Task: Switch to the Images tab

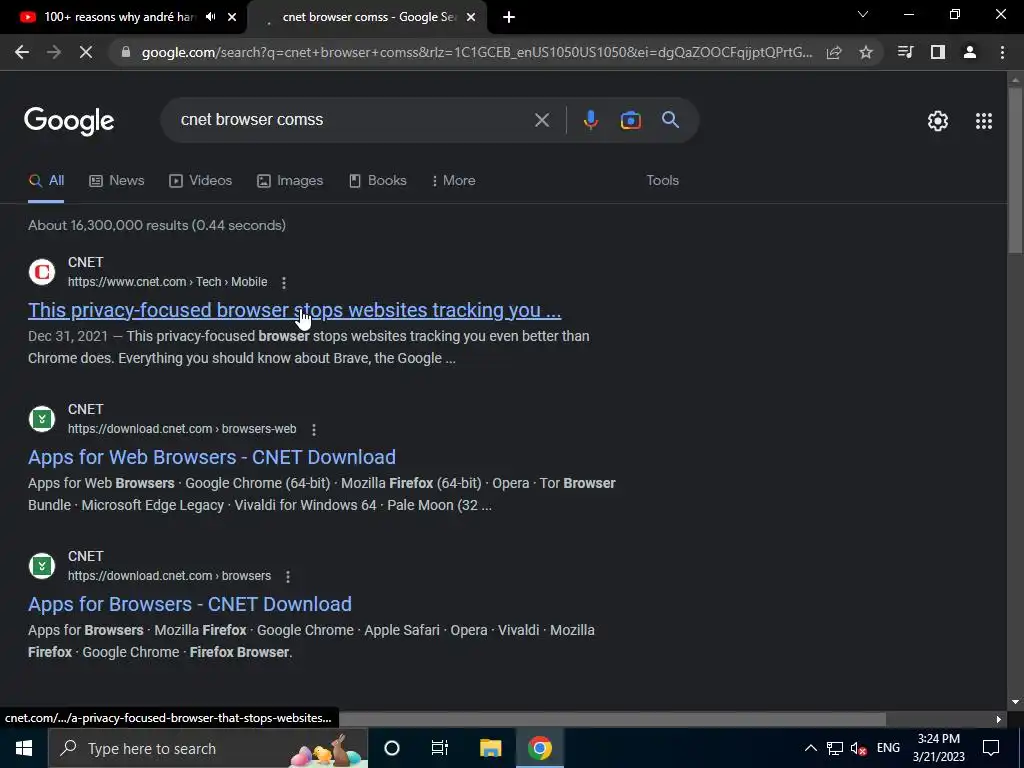Action: coord(290,181)
